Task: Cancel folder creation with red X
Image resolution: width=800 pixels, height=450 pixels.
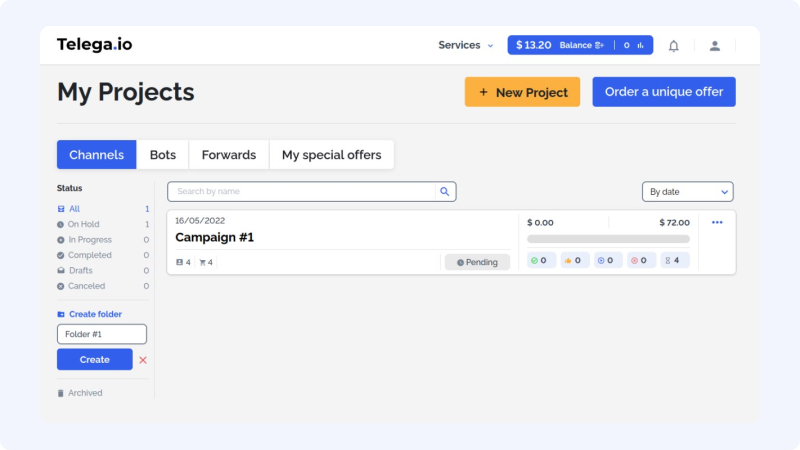Action: [143, 360]
